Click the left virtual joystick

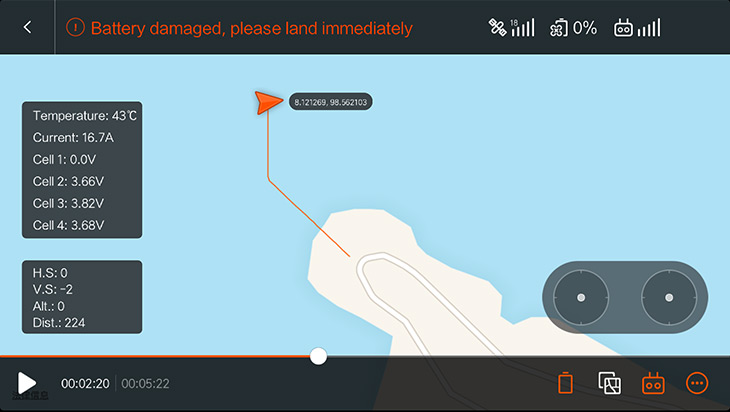pos(581,297)
